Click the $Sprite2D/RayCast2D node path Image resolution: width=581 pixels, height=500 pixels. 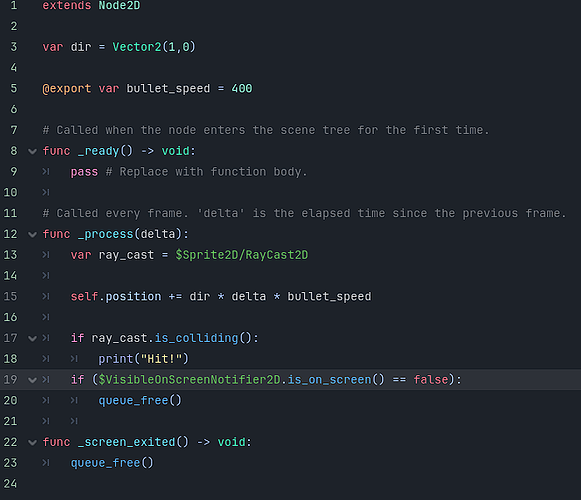click(242, 255)
